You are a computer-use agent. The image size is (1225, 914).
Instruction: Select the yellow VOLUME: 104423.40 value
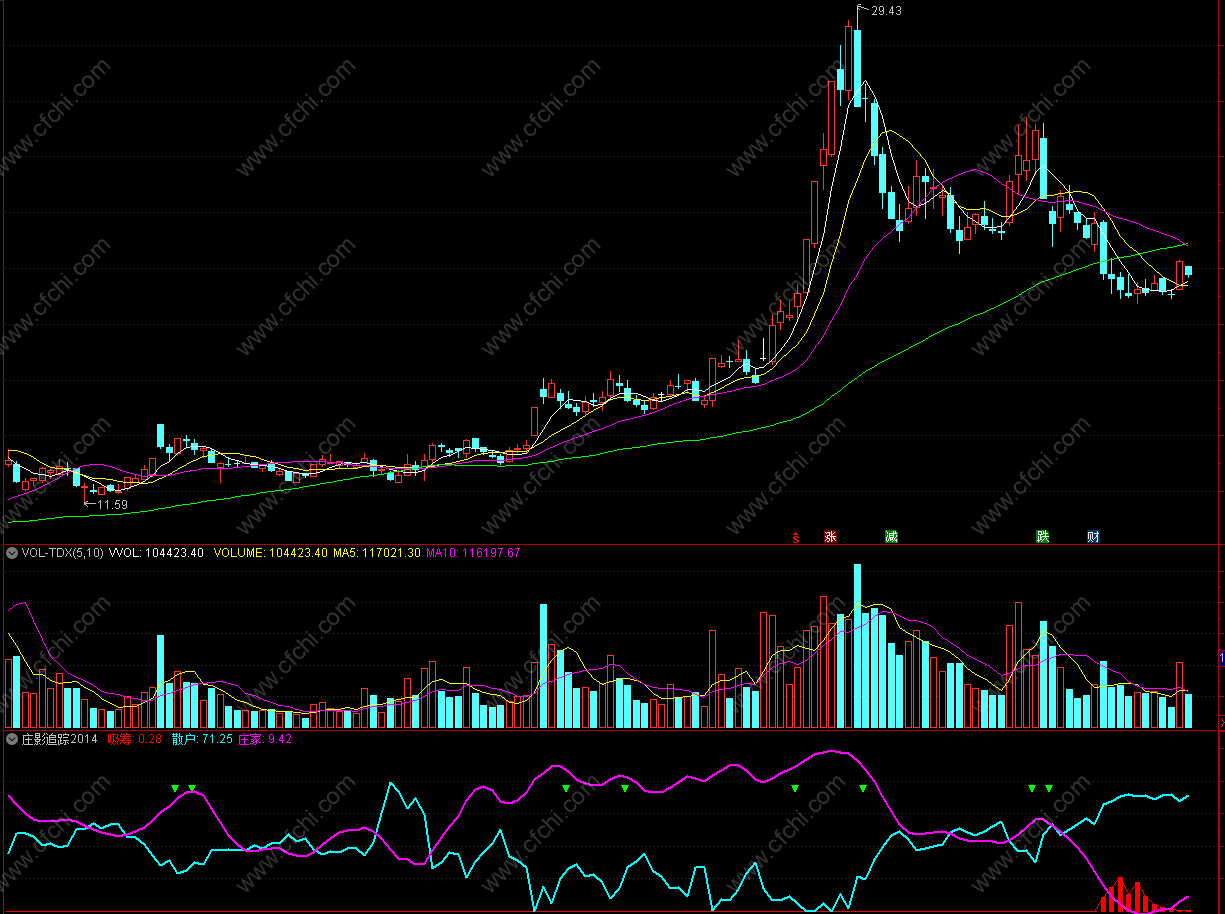[x=270, y=552]
